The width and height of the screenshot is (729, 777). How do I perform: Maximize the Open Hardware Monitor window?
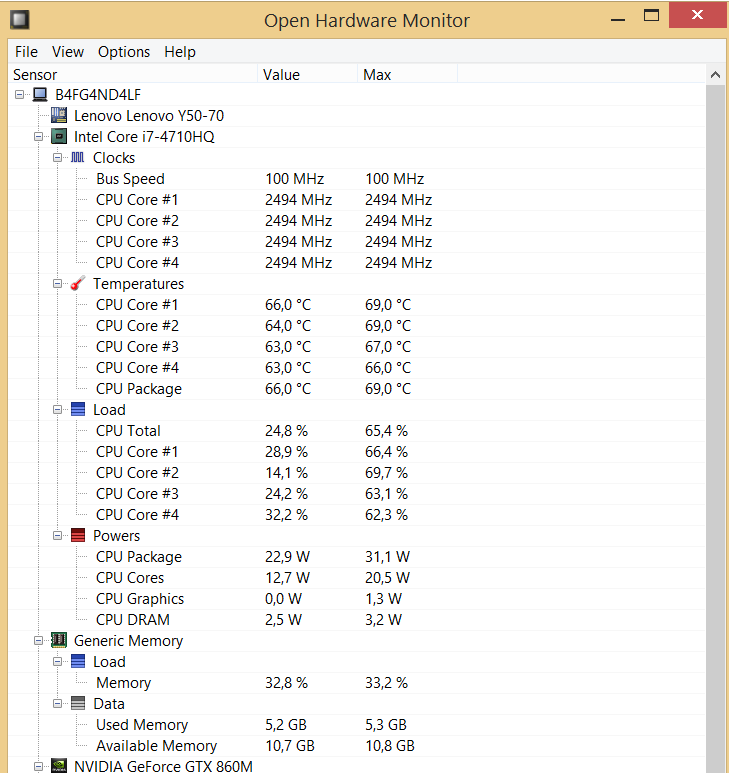[651, 16]
